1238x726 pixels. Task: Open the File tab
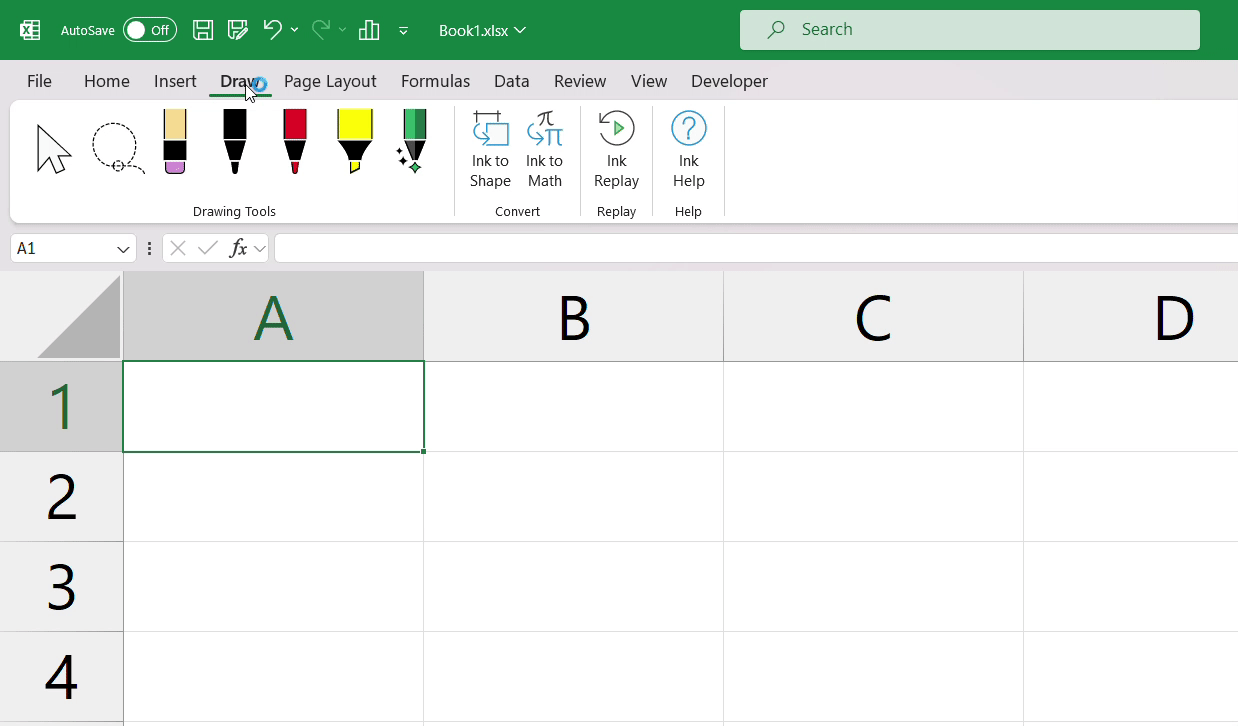click(39, 81)
